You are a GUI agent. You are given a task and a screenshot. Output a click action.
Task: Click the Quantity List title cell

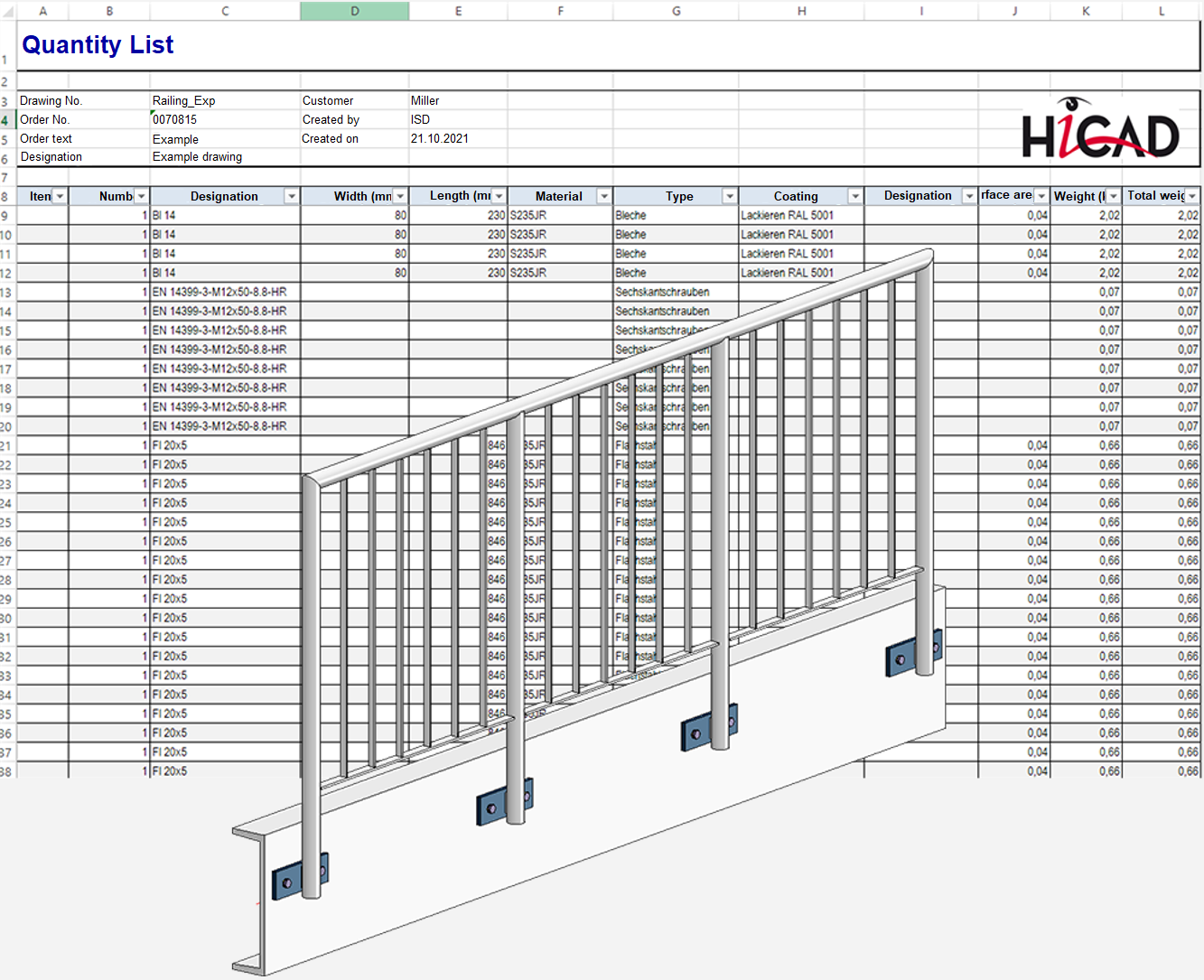(x=98, y=45)
